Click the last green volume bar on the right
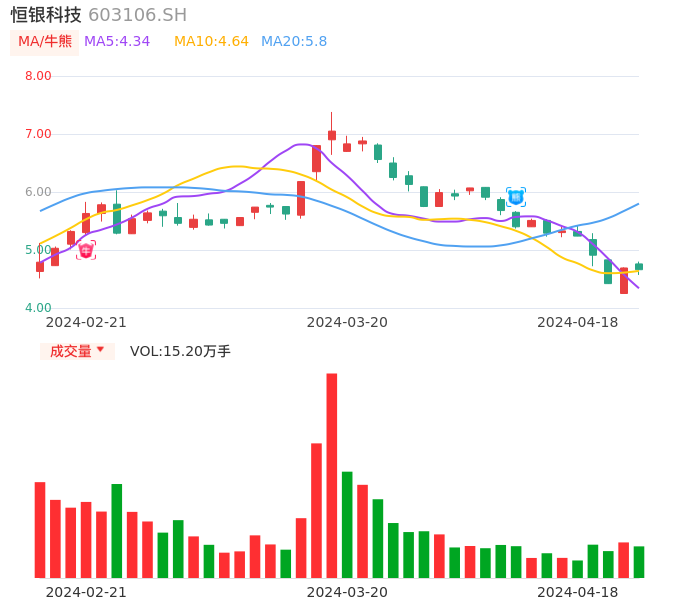Viewport: 686px width, 606px height. 639,562
